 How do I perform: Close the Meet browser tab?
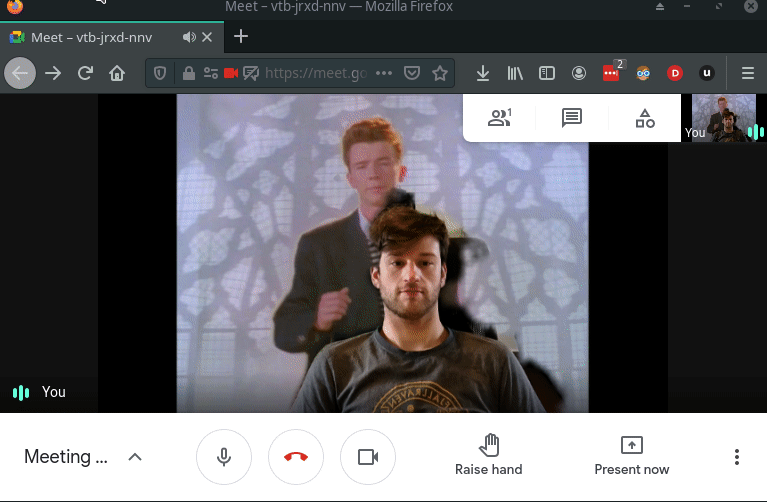point(207,37)
